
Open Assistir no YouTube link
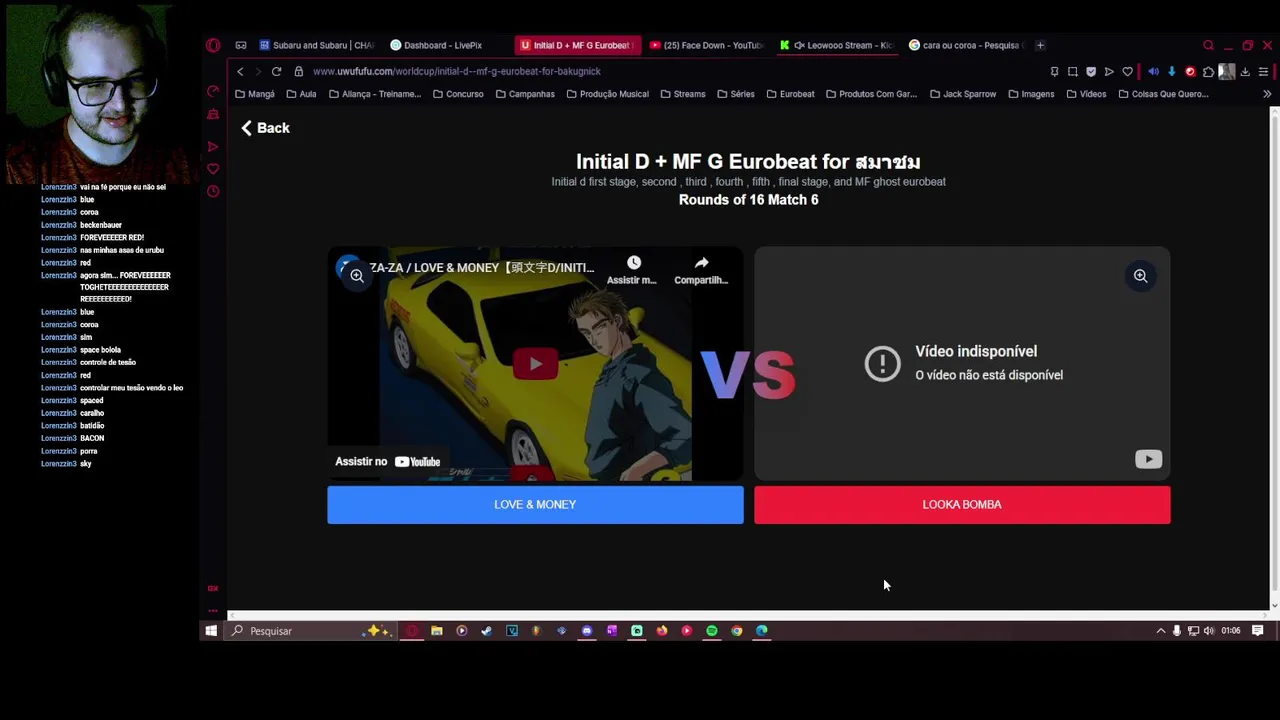coord(388,461)
